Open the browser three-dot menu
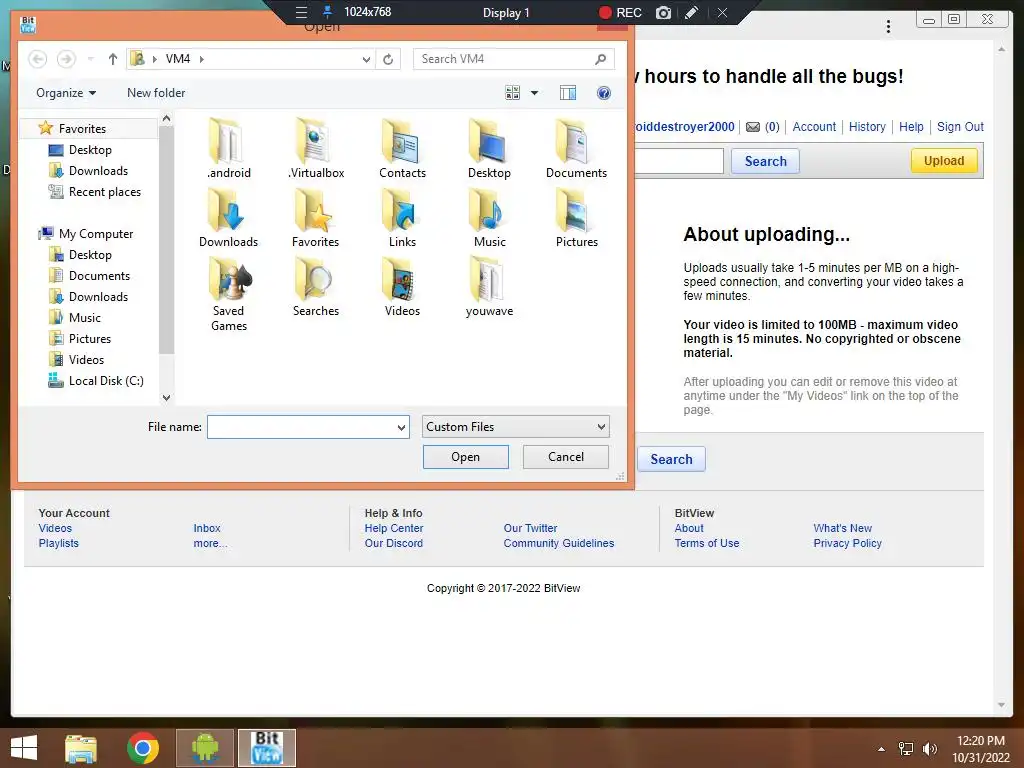The height and width of the screenshot is (768, 1024). click(x=888, y=26)
